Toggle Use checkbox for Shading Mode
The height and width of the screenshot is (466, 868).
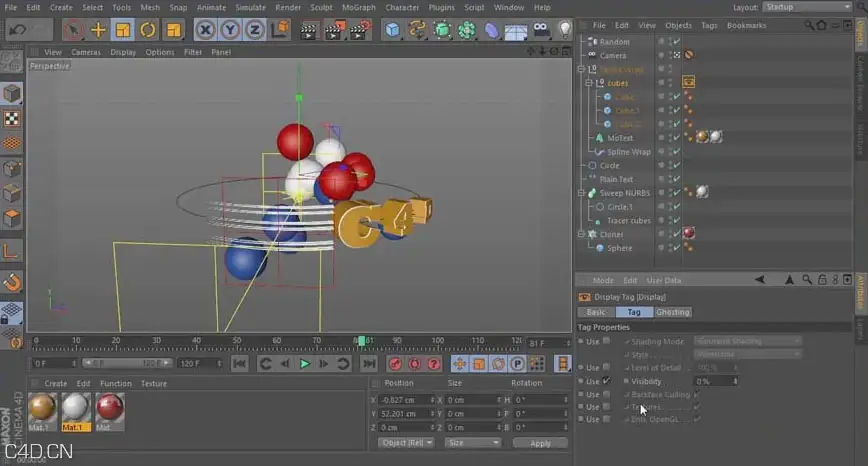point(606,341)
